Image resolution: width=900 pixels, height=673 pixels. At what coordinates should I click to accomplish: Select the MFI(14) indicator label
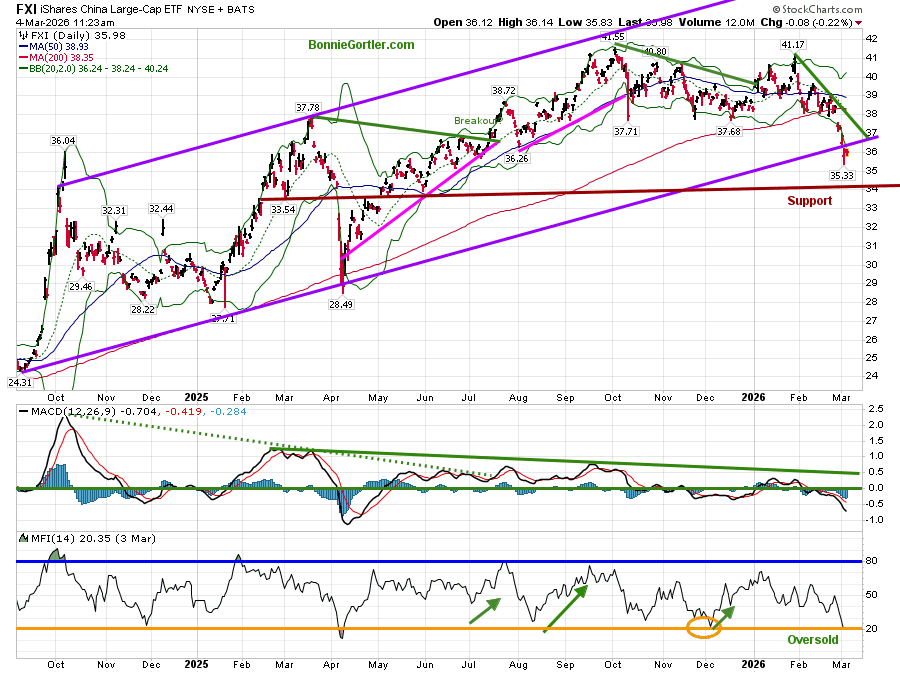(45, 539)
